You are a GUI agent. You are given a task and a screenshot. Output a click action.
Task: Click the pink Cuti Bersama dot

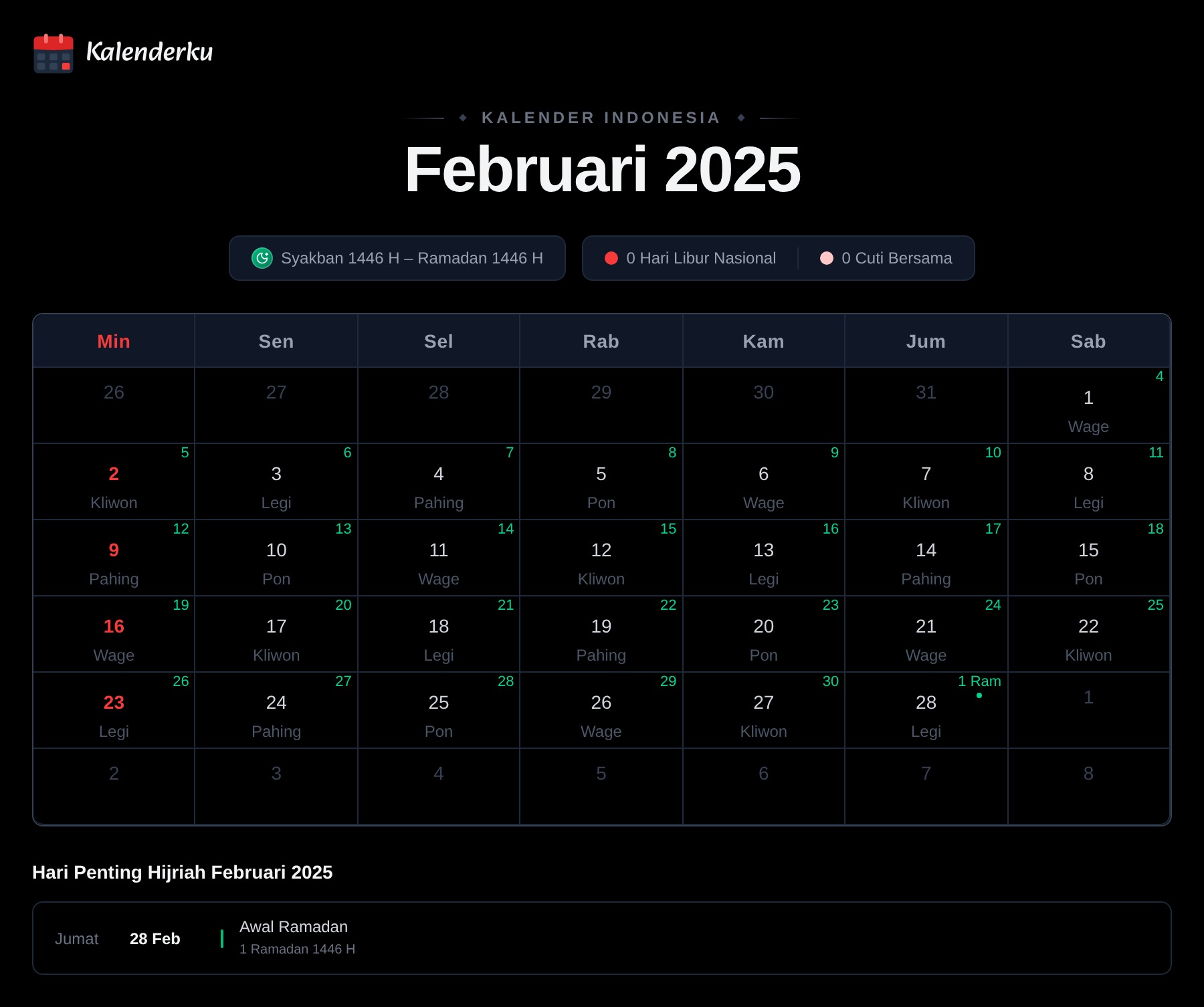pyautogui.click(x=827, y=258)
